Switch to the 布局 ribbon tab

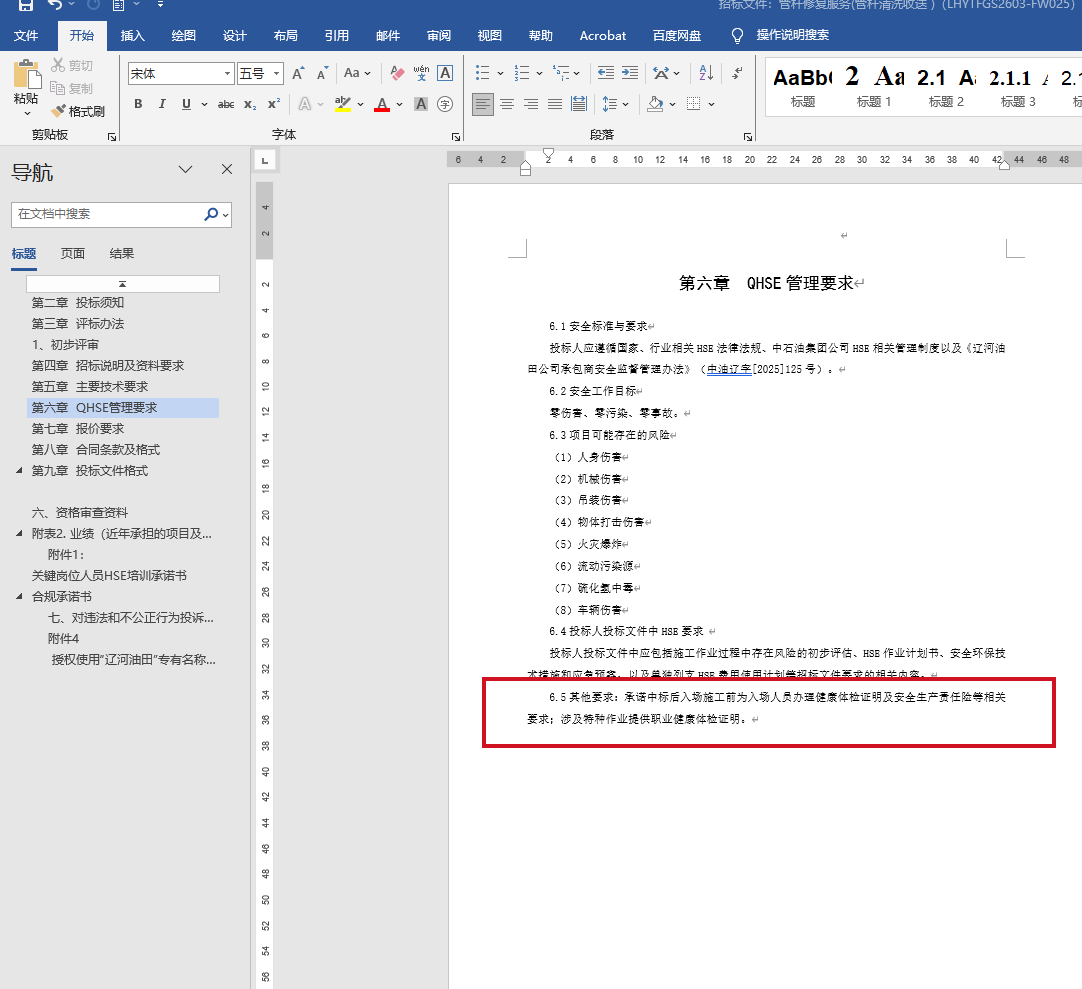click(x=286, y=36)
